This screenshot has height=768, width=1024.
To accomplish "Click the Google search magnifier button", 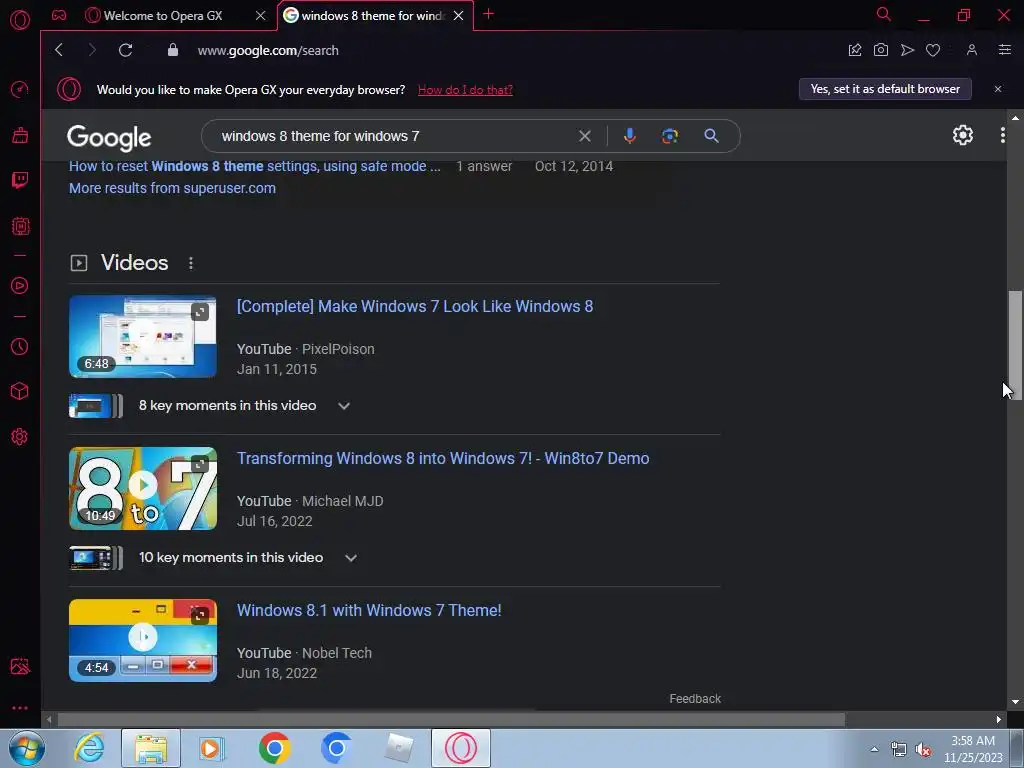I will [711, 136].
